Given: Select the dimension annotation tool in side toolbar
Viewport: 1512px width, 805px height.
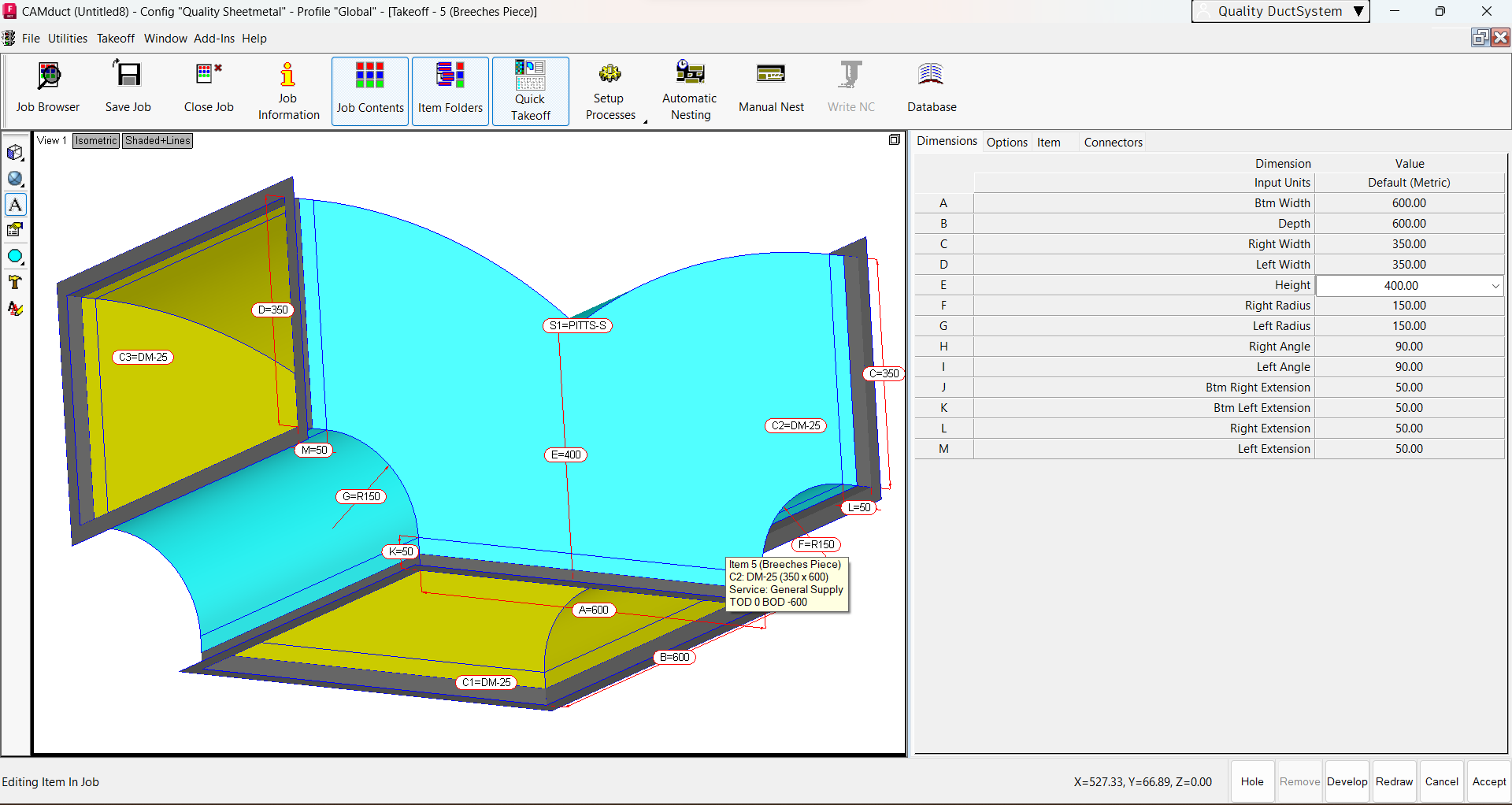Looking at the screenshot, I should point(16,204).
